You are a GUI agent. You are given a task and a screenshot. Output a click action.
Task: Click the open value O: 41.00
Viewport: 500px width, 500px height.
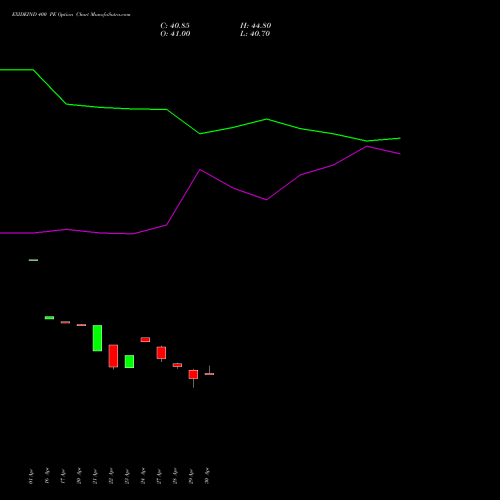(x=175, y=34)
